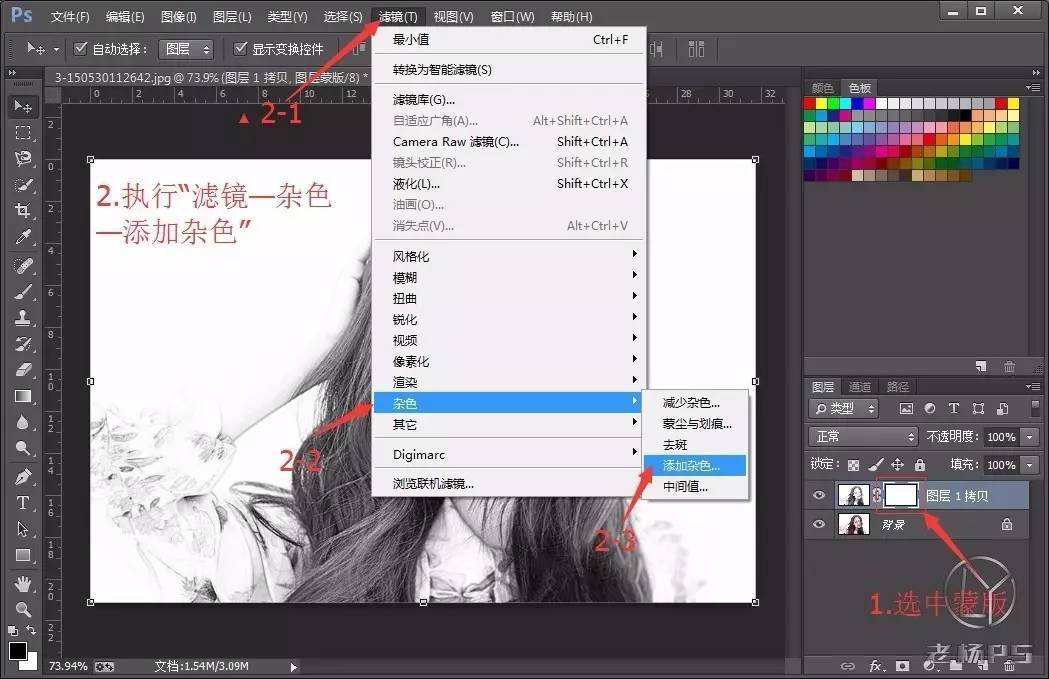
Task: Select the Eraser tool
Action: (23, 370)
